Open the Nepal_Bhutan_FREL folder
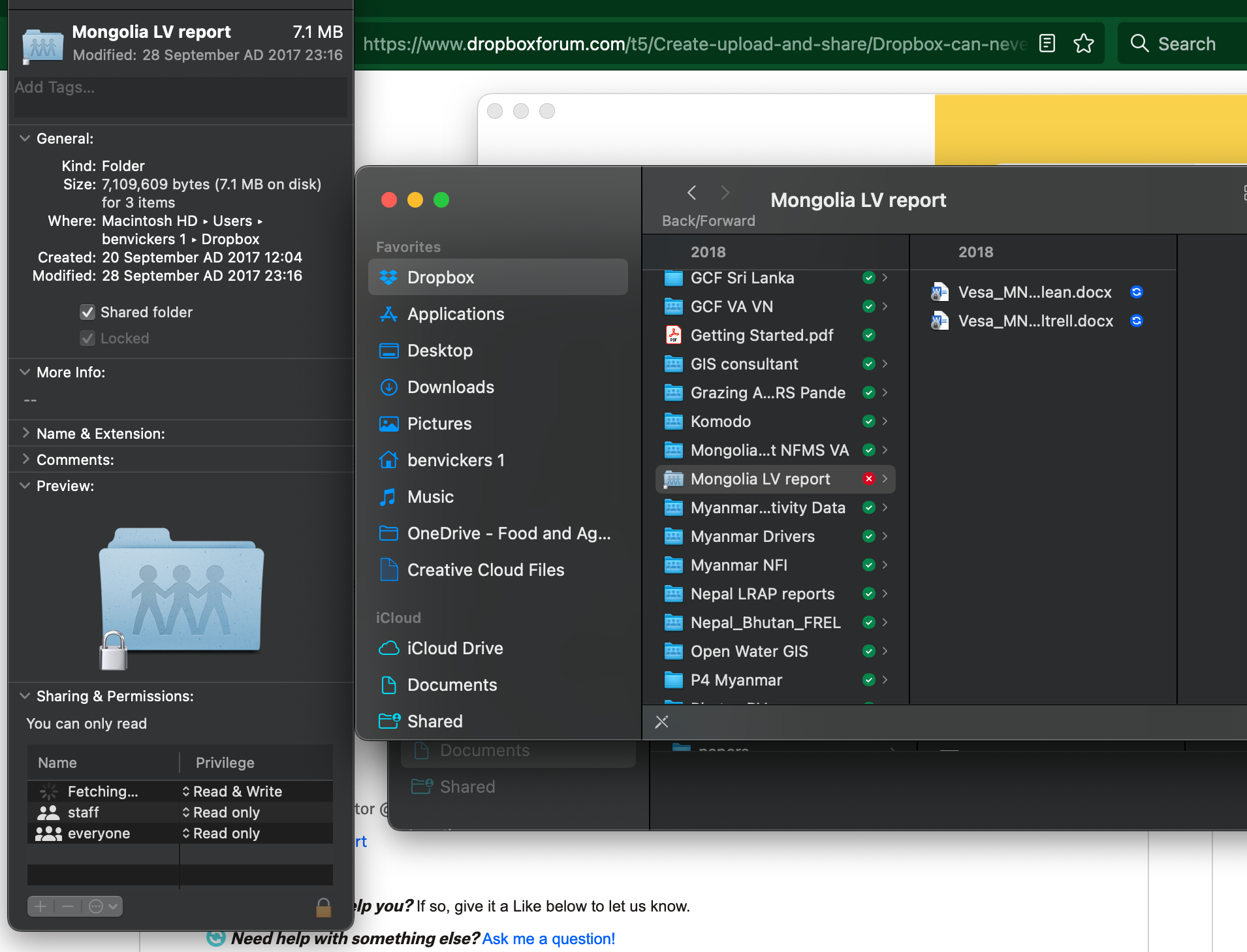 pos(775,622)
